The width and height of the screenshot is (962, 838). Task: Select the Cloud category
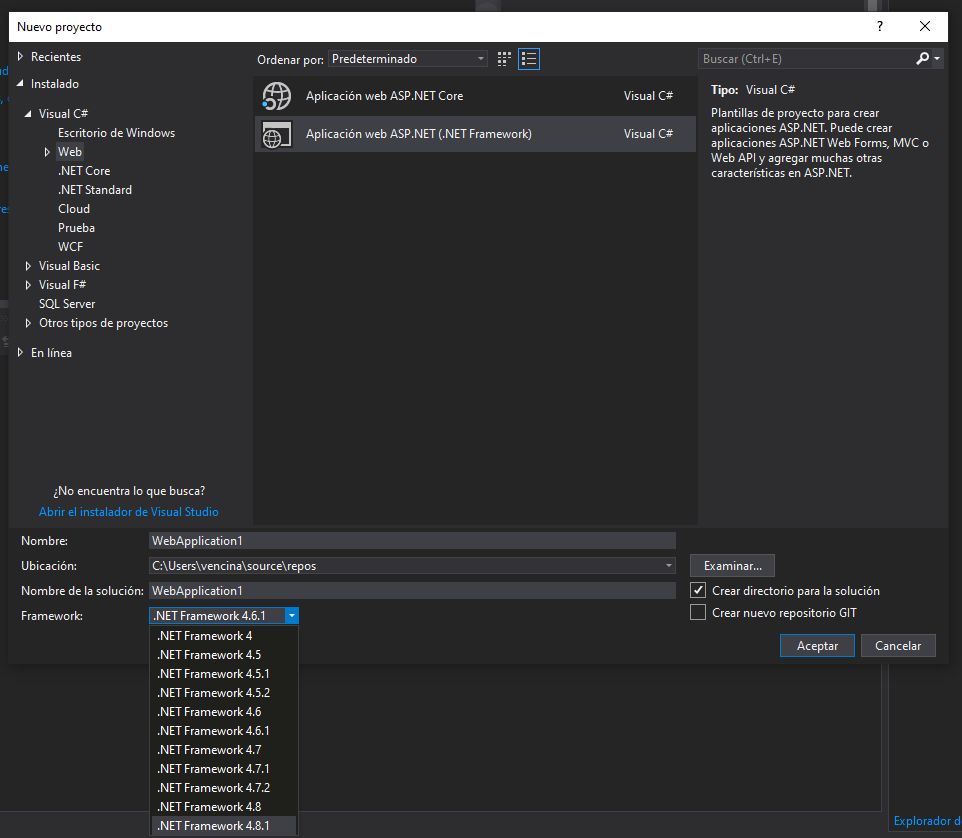74,209
